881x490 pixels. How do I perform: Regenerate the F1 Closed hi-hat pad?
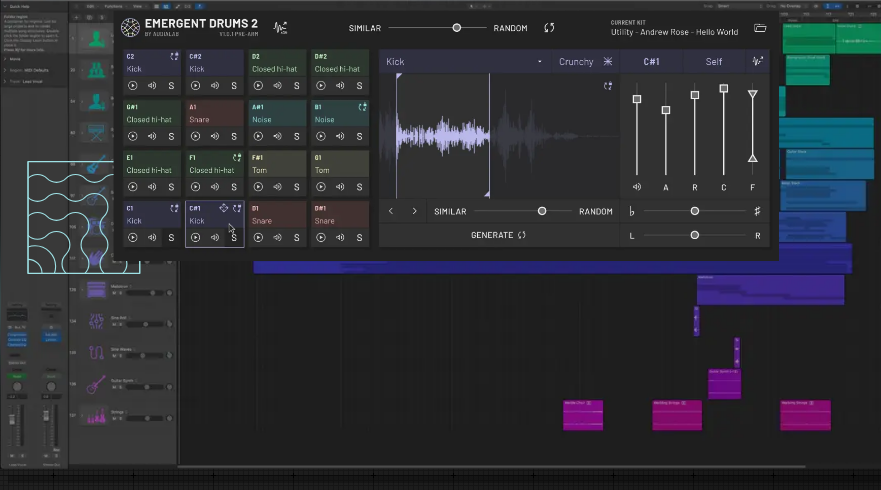237,157
